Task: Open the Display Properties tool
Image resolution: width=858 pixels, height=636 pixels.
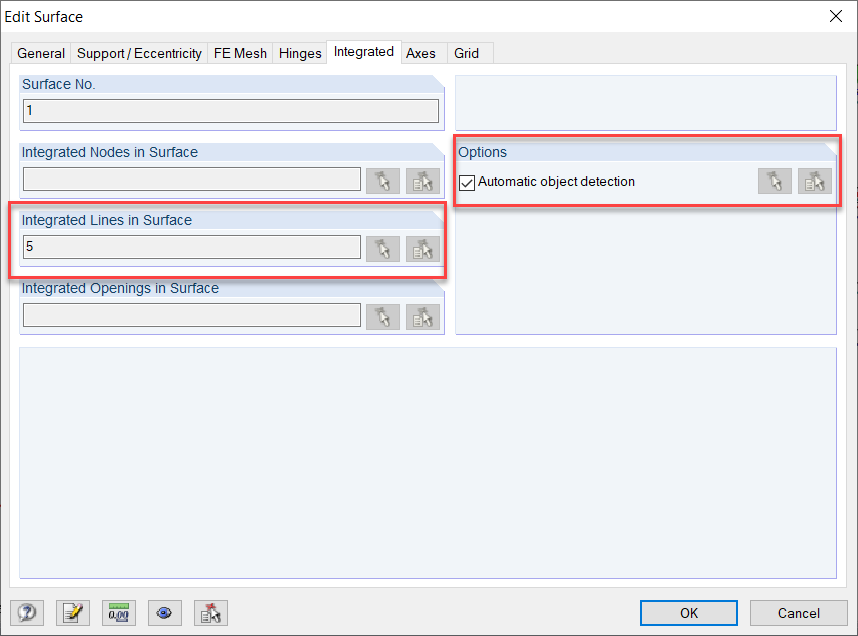Action: pos(164,613)
